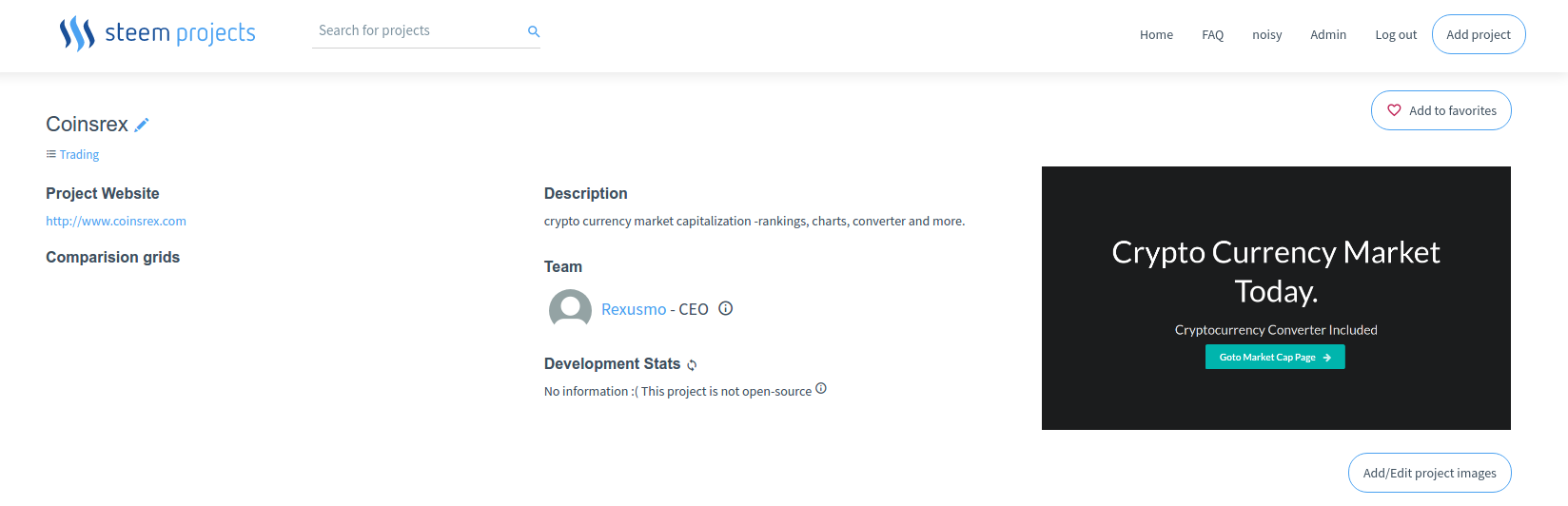The width and height of the screenshot is (1568, 506).
Task: Click Add/Edit project images button
Action: 1429,473
